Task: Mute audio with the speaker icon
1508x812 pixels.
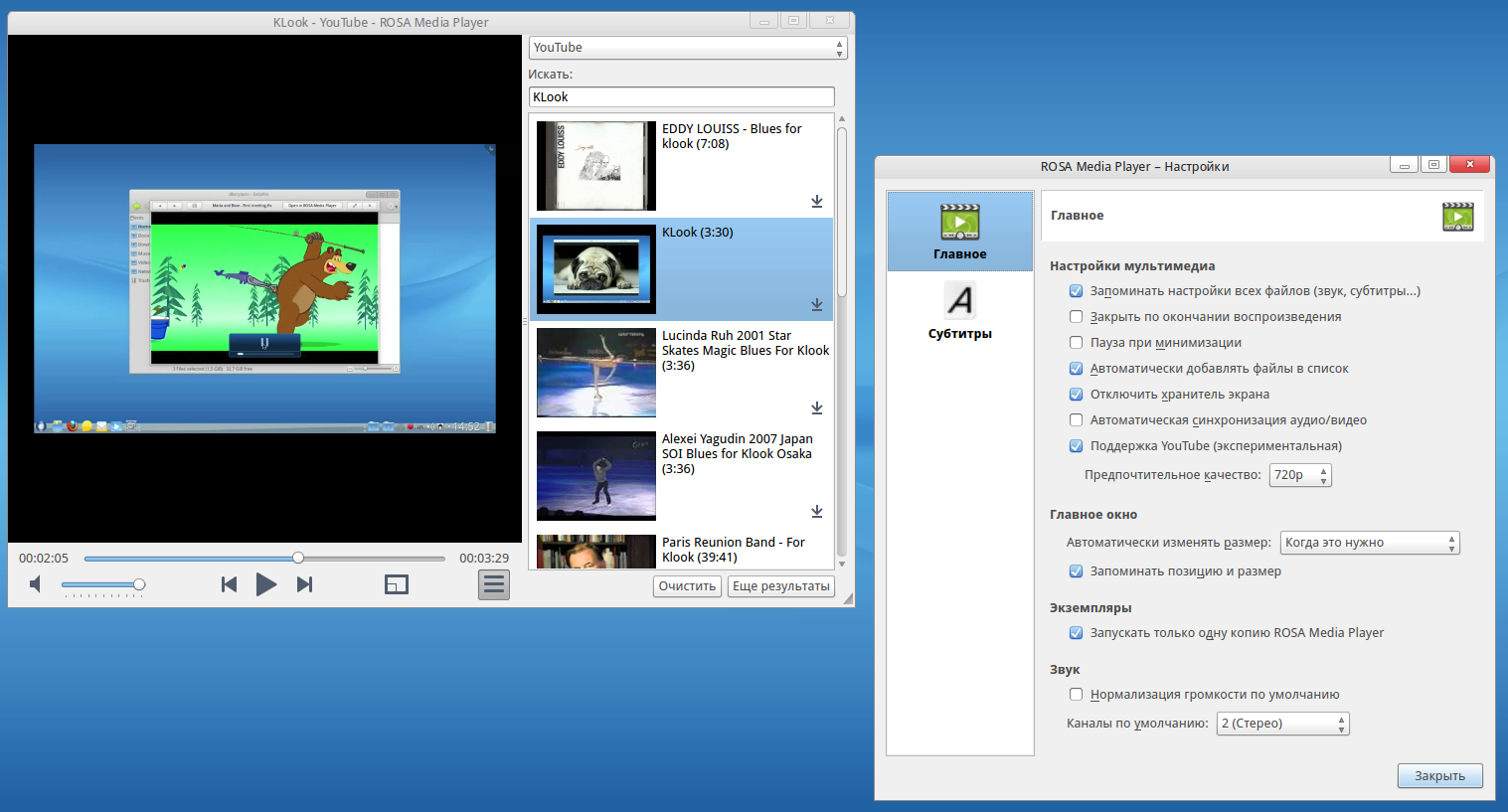Action: 36,584
